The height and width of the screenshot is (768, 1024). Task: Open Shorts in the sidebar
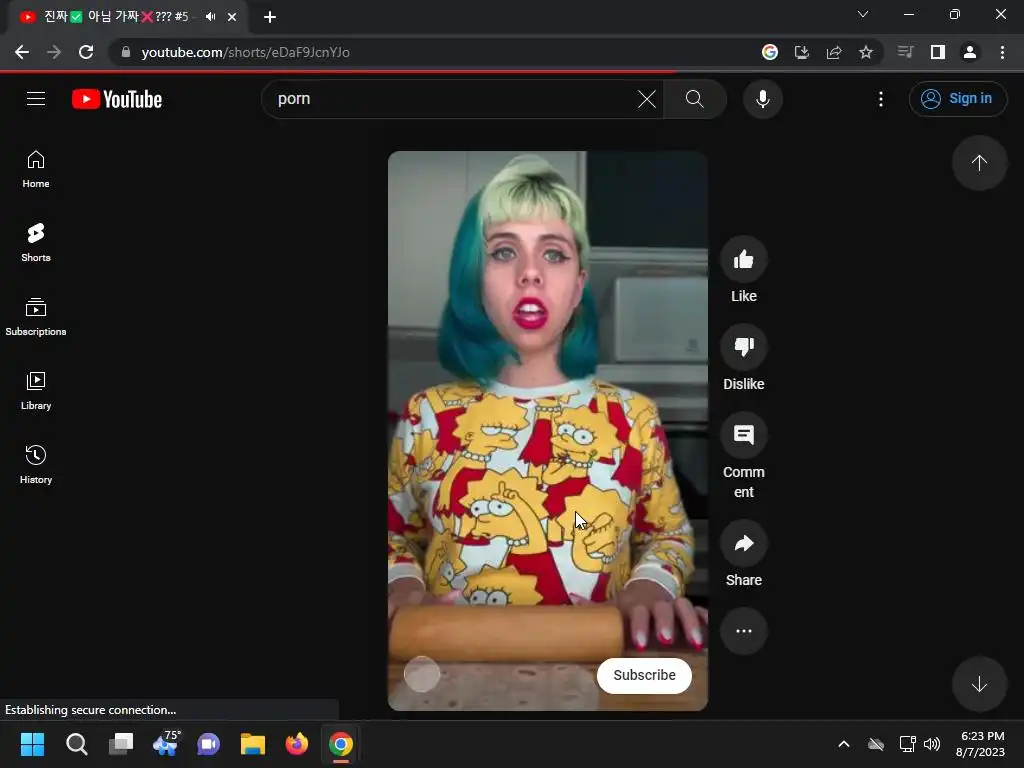[x=36, y=243]
